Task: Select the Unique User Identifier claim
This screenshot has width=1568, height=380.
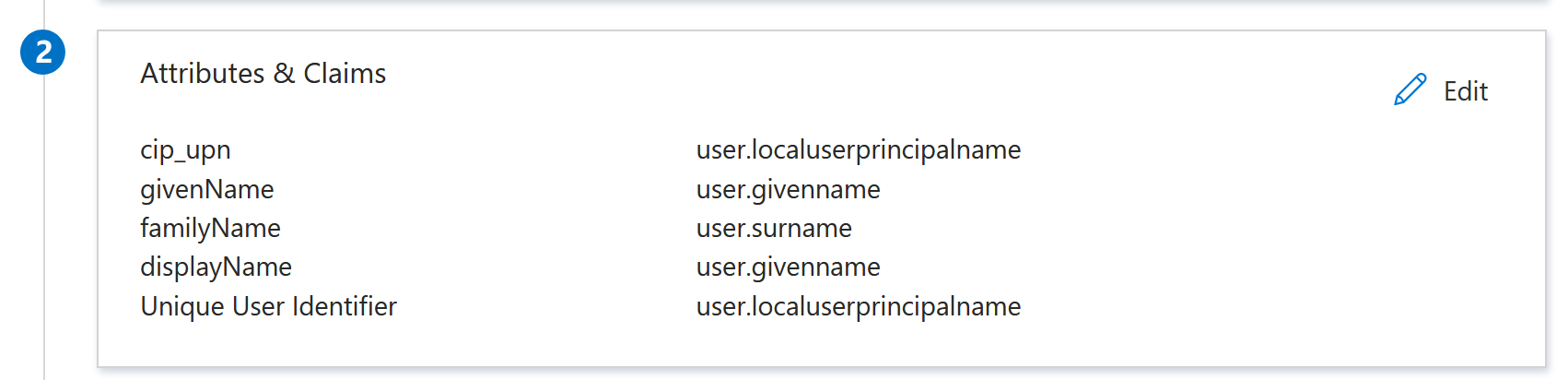Action: 268,306
